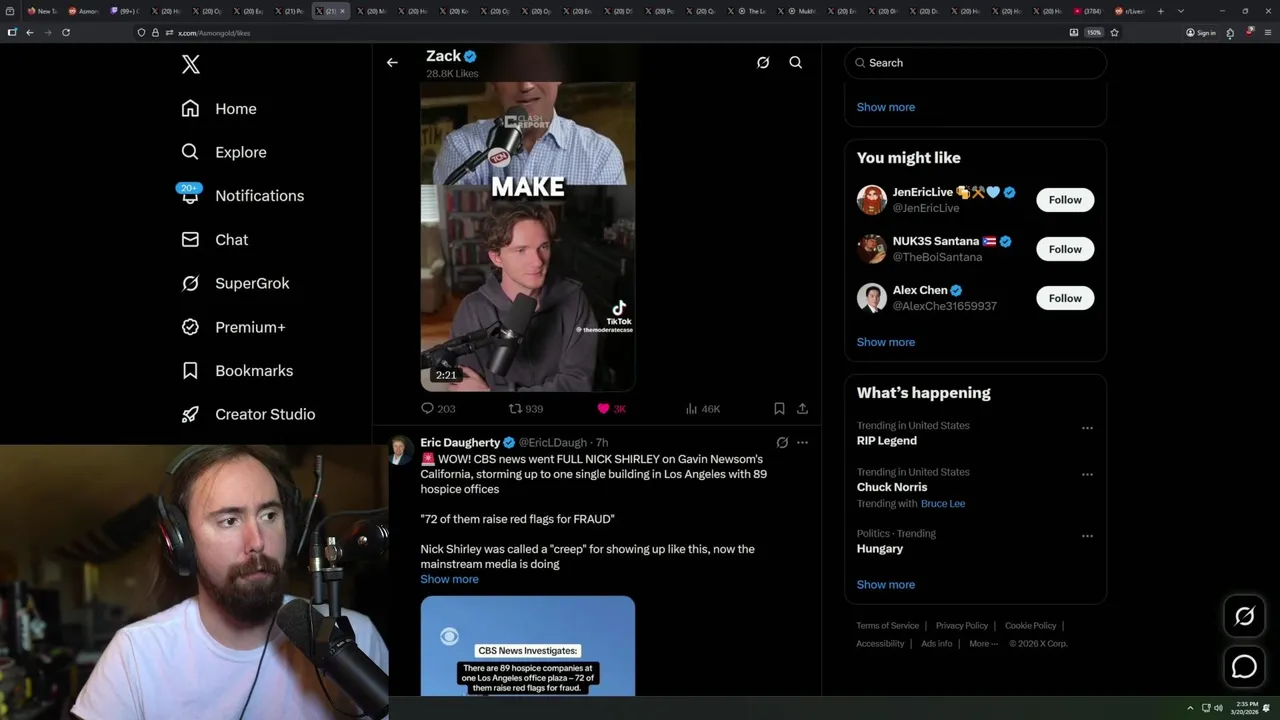This screenshot has width=1280, height=720.
Task: Open the Cookie Policy link
Action: click(x=1030, y=625)
